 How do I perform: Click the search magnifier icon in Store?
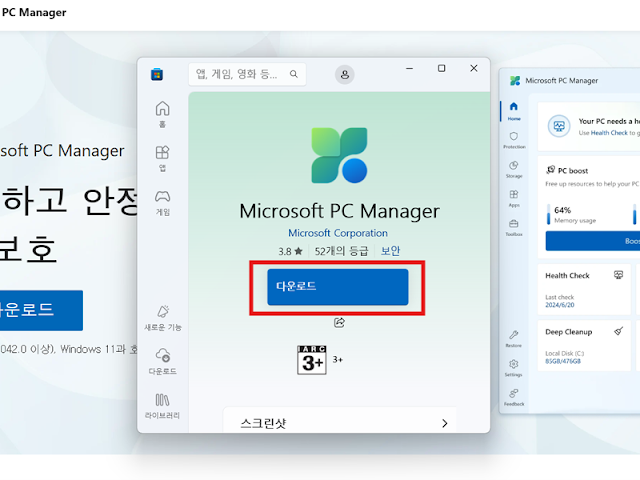(293, 74)
